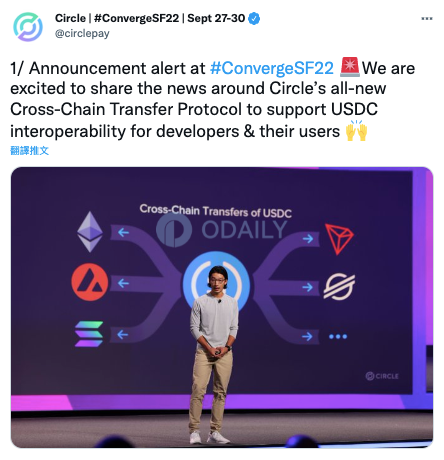Open the photo of the speaker on stage
The height and width of the screenshot is (460, 444).
(222, 307)
